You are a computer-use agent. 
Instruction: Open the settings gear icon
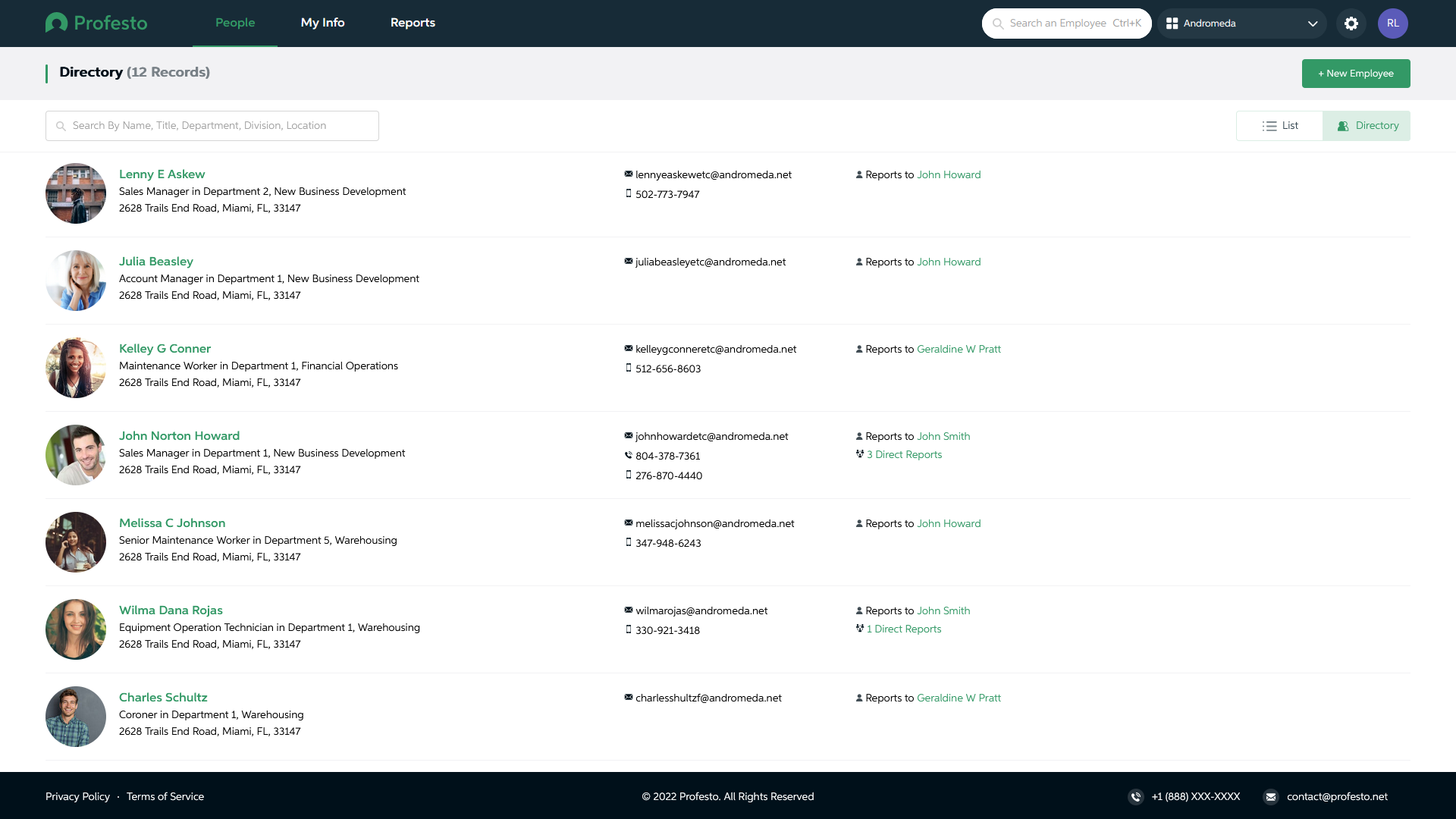click(1351, 24)
